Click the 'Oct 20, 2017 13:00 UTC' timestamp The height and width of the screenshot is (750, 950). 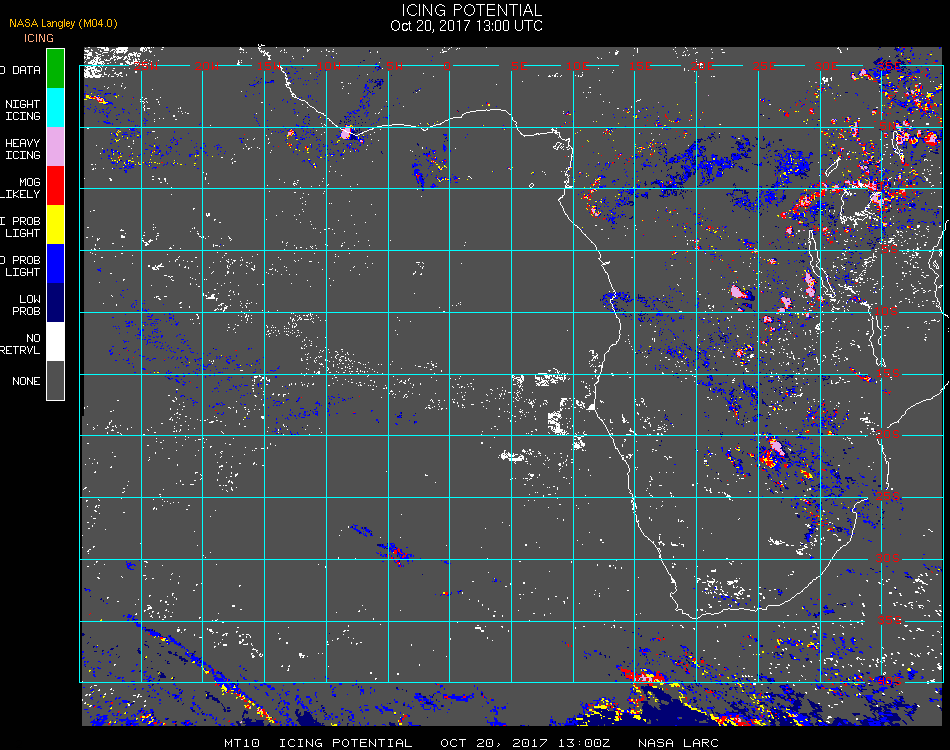(x=467, y=26)
